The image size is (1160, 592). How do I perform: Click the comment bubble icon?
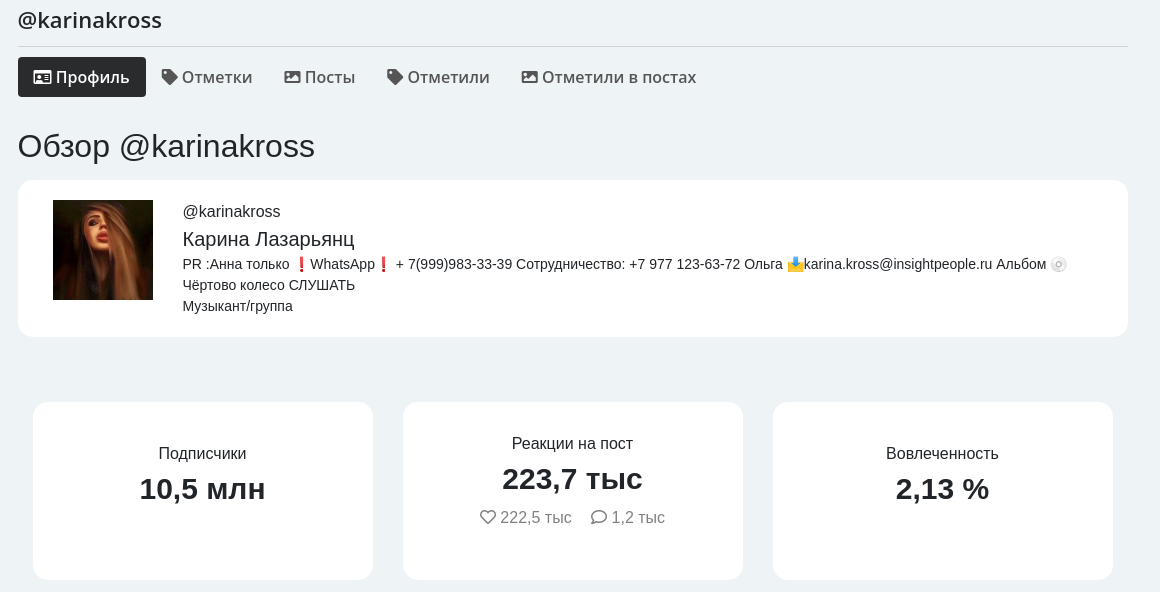click(x=598, y=517)
